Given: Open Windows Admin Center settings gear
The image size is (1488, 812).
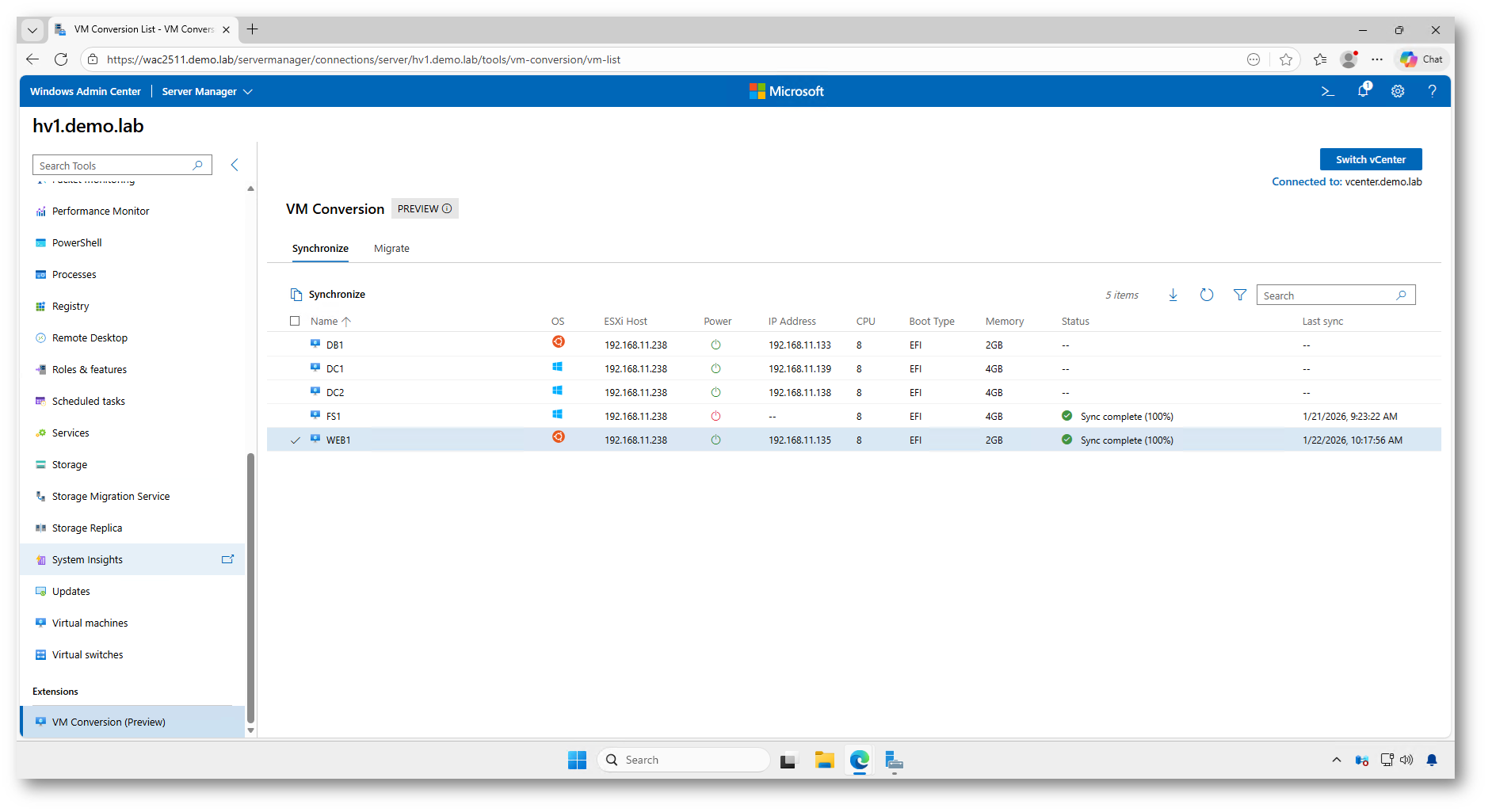Looking at the screenshot, I should coord(1398,92).
